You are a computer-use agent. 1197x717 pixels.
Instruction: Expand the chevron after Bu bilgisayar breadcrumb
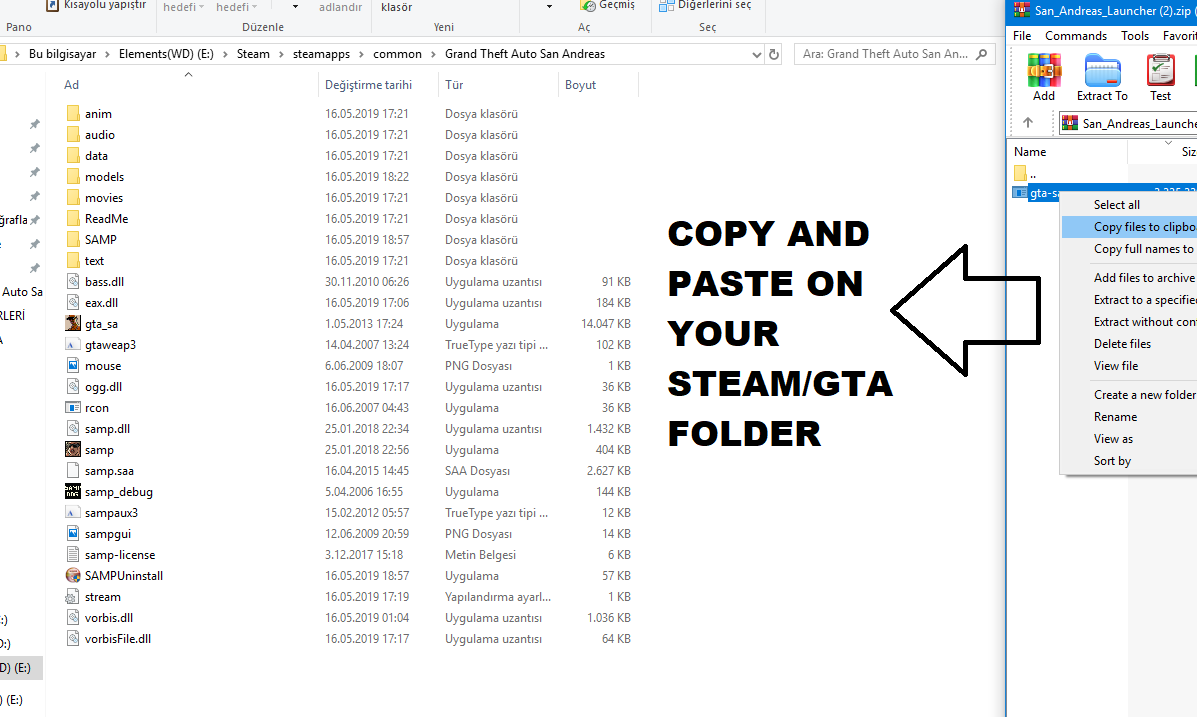tap(107, 54)
